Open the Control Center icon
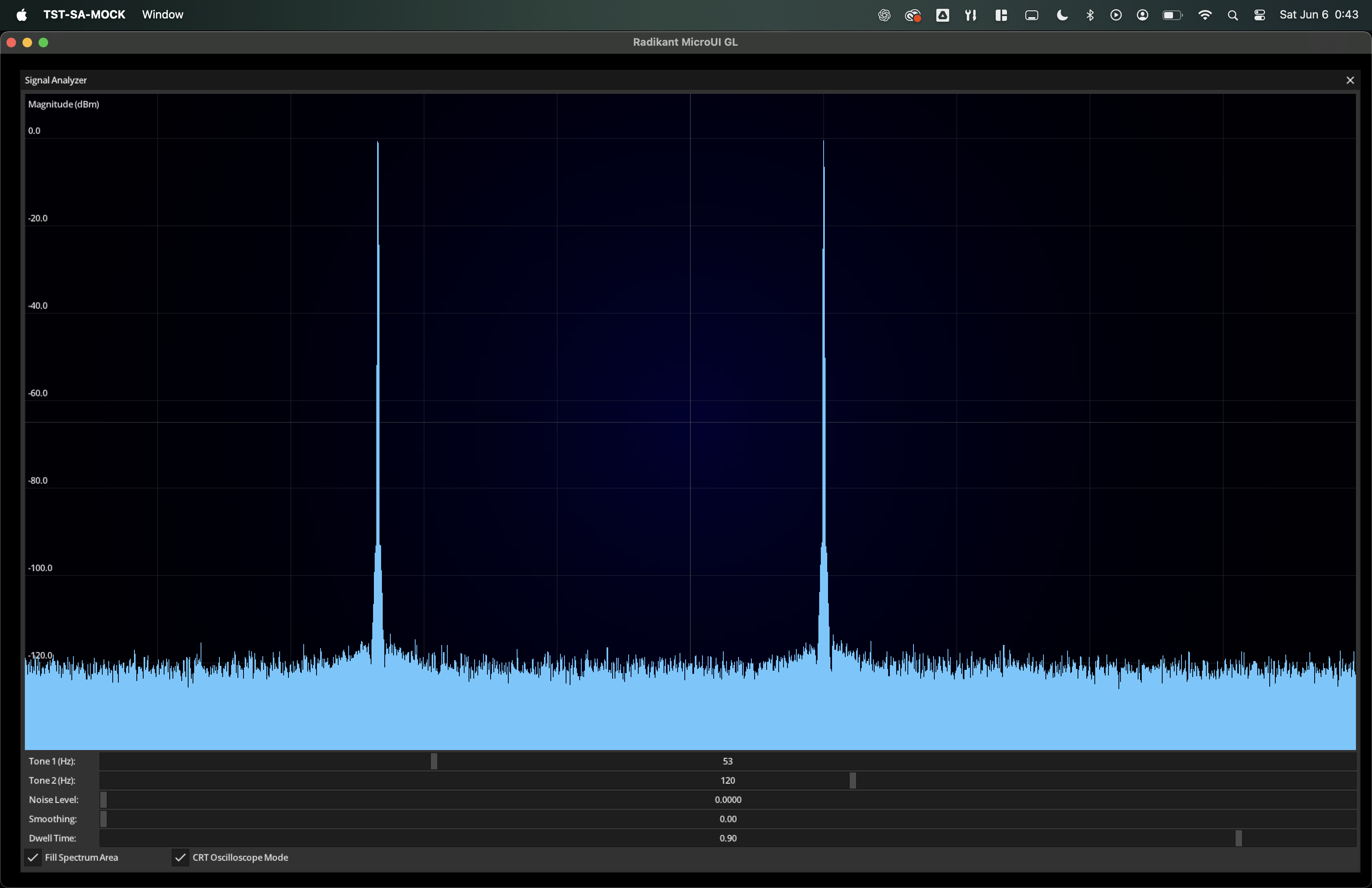 [x=1260, y=15]
